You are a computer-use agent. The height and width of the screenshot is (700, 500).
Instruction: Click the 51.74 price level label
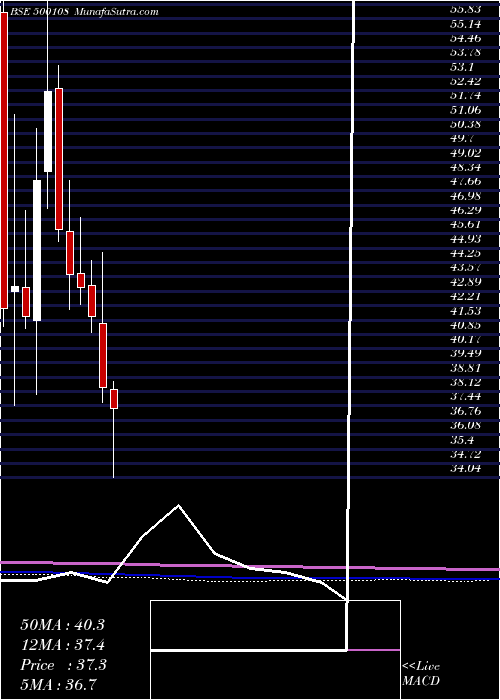(x=464, y=96)
